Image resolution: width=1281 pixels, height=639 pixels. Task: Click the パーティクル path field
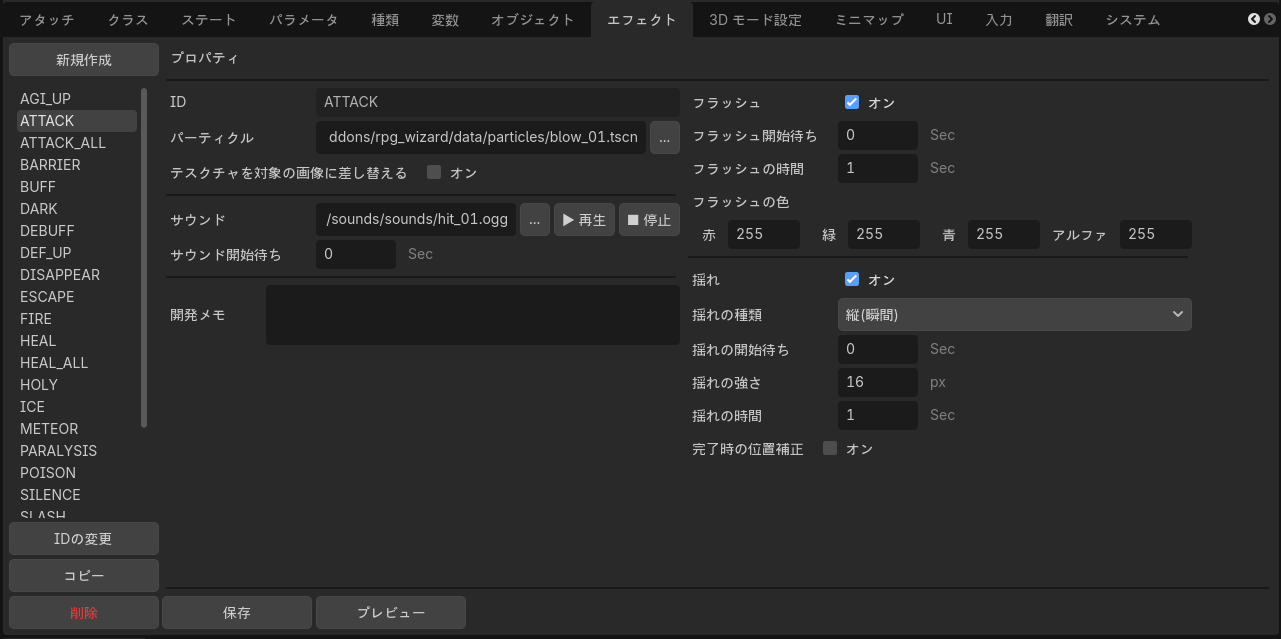coord(481,137)
